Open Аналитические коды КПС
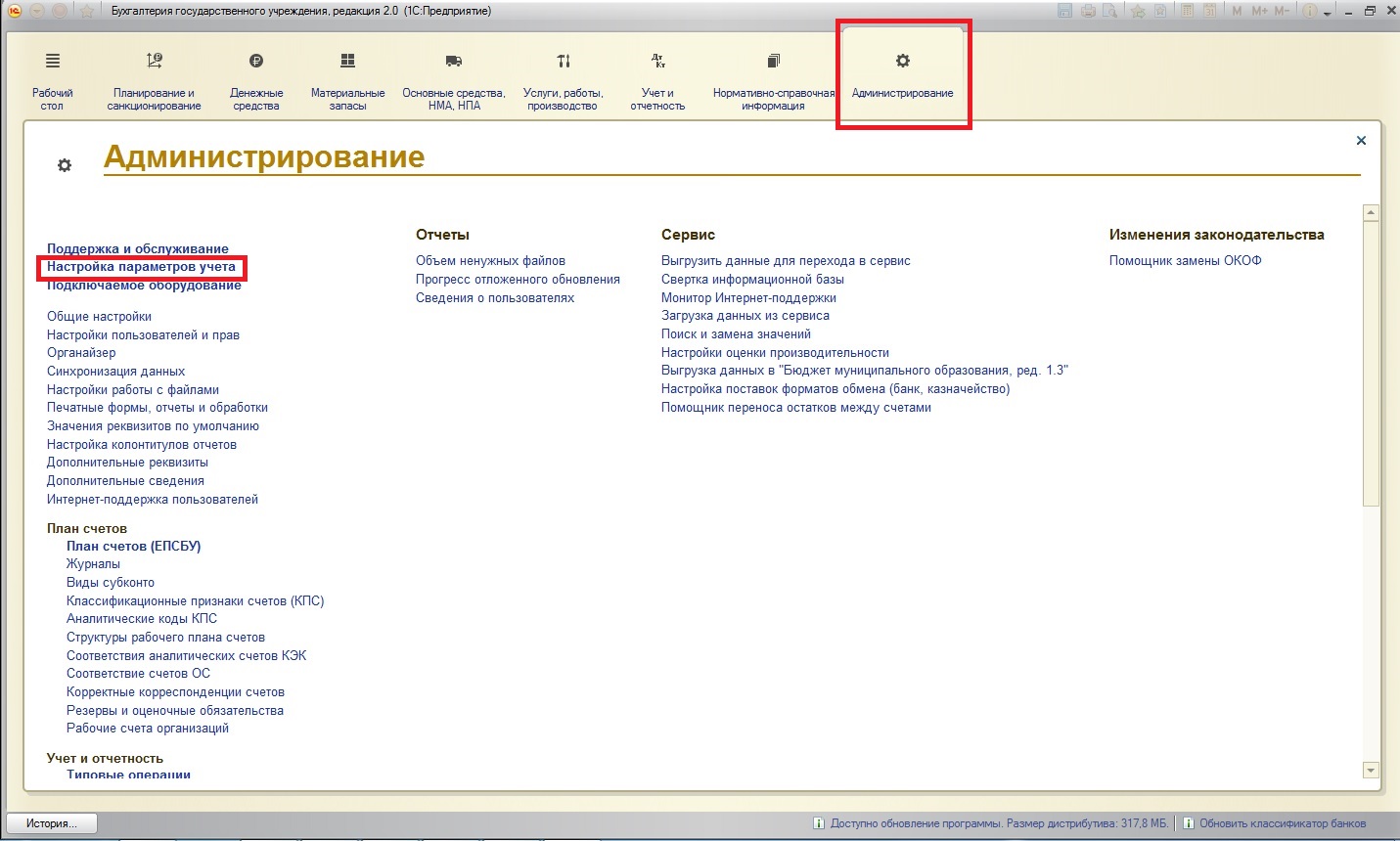The height and width of the screenshot is (841, 1400). click(142, 618)
